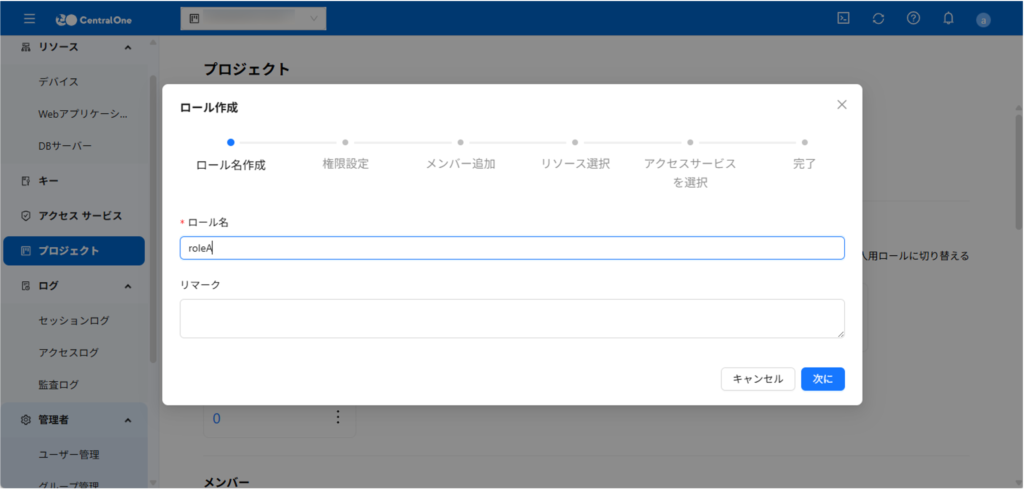
Task: Open the hamburger menu icon
Action: (29, 18)
